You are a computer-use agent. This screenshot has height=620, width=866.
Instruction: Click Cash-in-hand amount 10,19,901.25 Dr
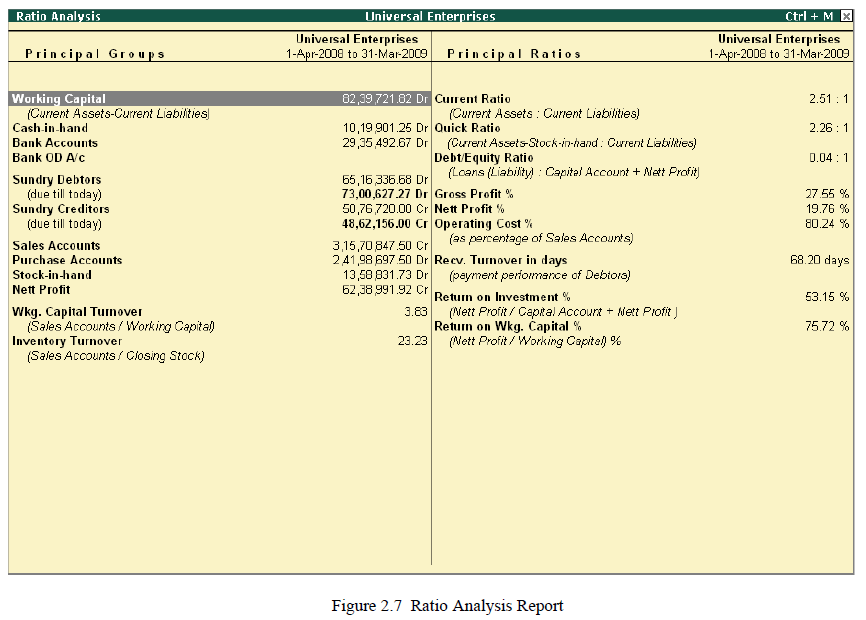point(385,128)
